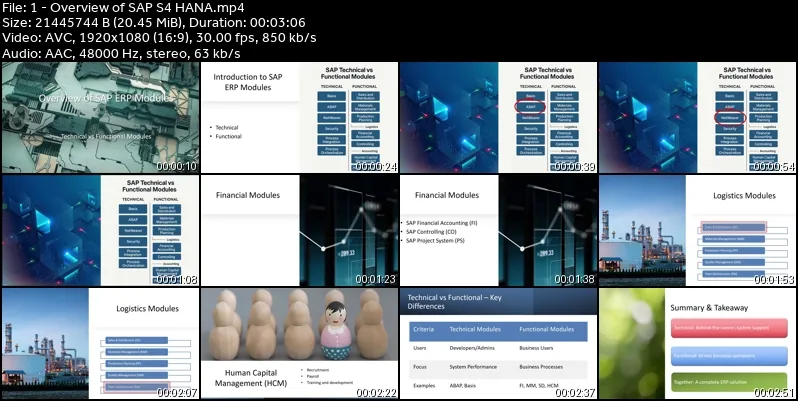Click 'SAP Project System (PS)' bullet

[x=435, y=240]
